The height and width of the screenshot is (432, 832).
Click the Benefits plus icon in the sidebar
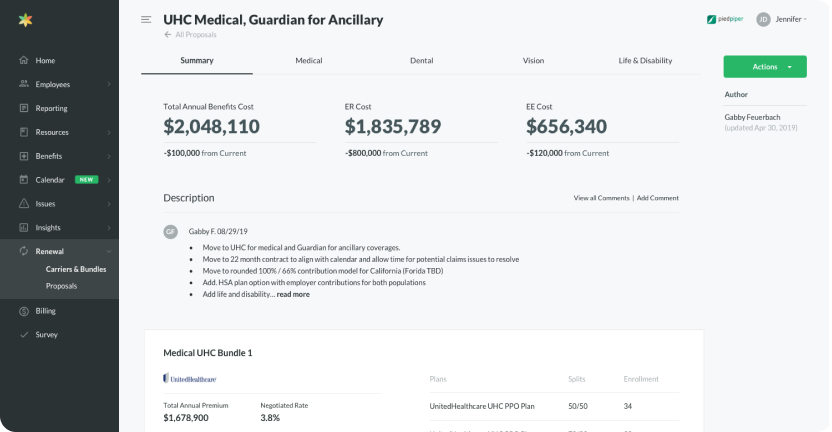pos(23,156)
